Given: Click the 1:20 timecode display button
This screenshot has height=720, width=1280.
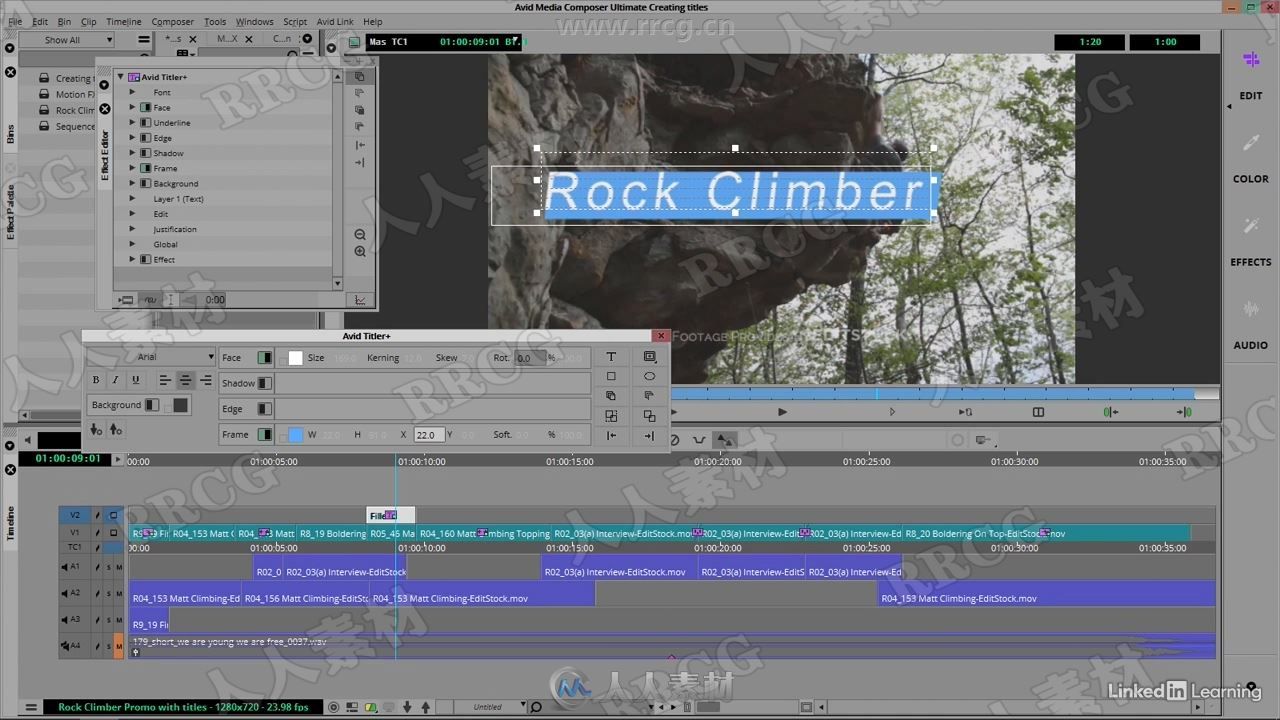Looking at the screenshot, I should click(1090, 42).
